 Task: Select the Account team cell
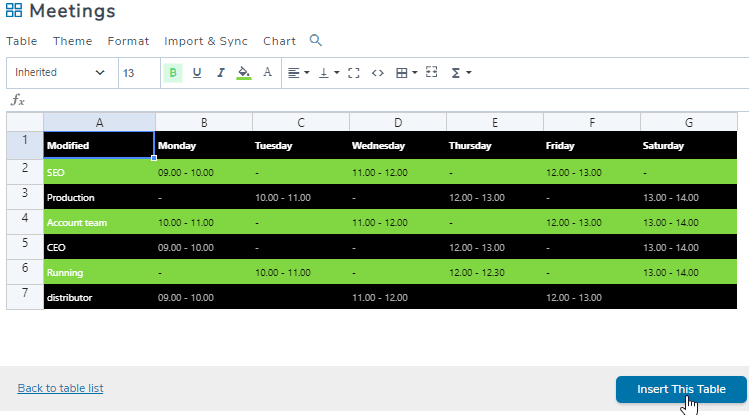coord(99,223)
